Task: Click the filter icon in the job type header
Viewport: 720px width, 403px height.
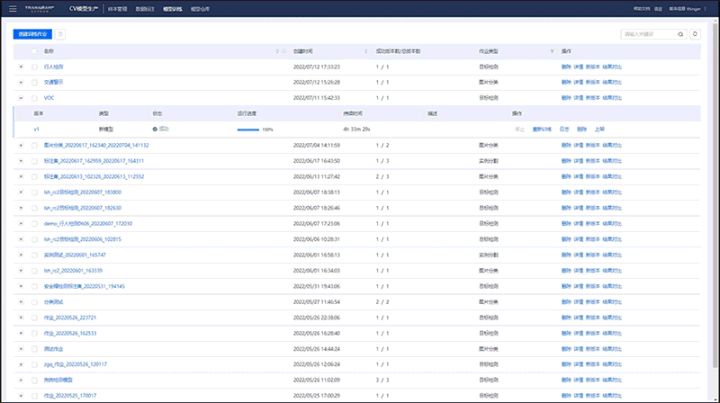Action: point(552,51)
